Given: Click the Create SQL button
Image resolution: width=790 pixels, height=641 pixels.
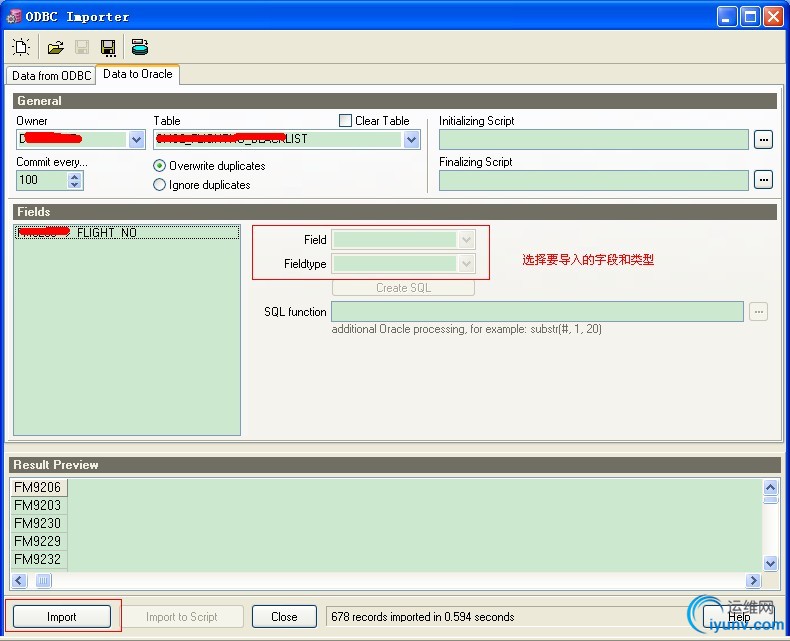Looking at the screenshot, I should click(x=403, y=288).
